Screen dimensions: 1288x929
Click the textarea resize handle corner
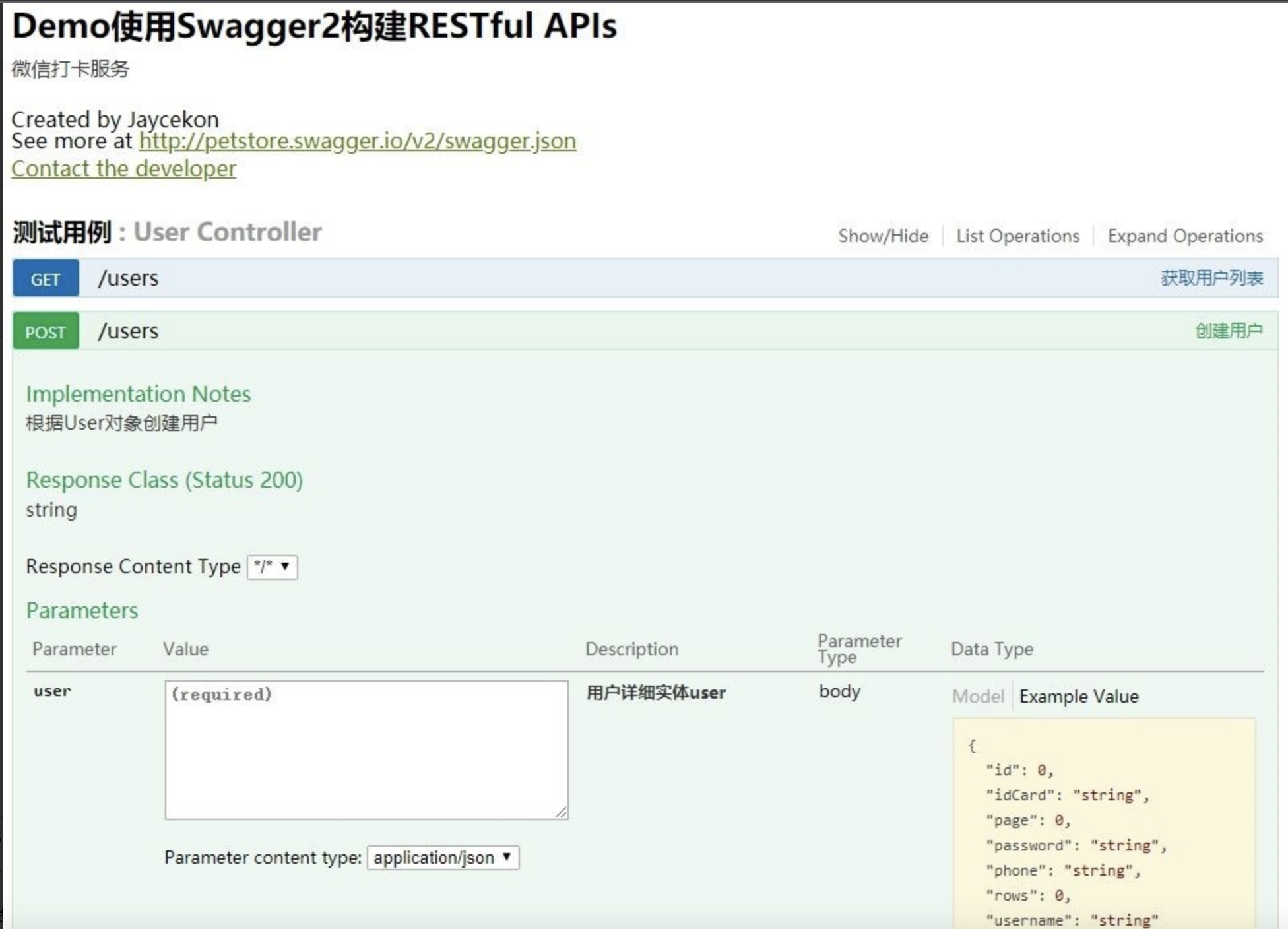[x=561, y=813]
